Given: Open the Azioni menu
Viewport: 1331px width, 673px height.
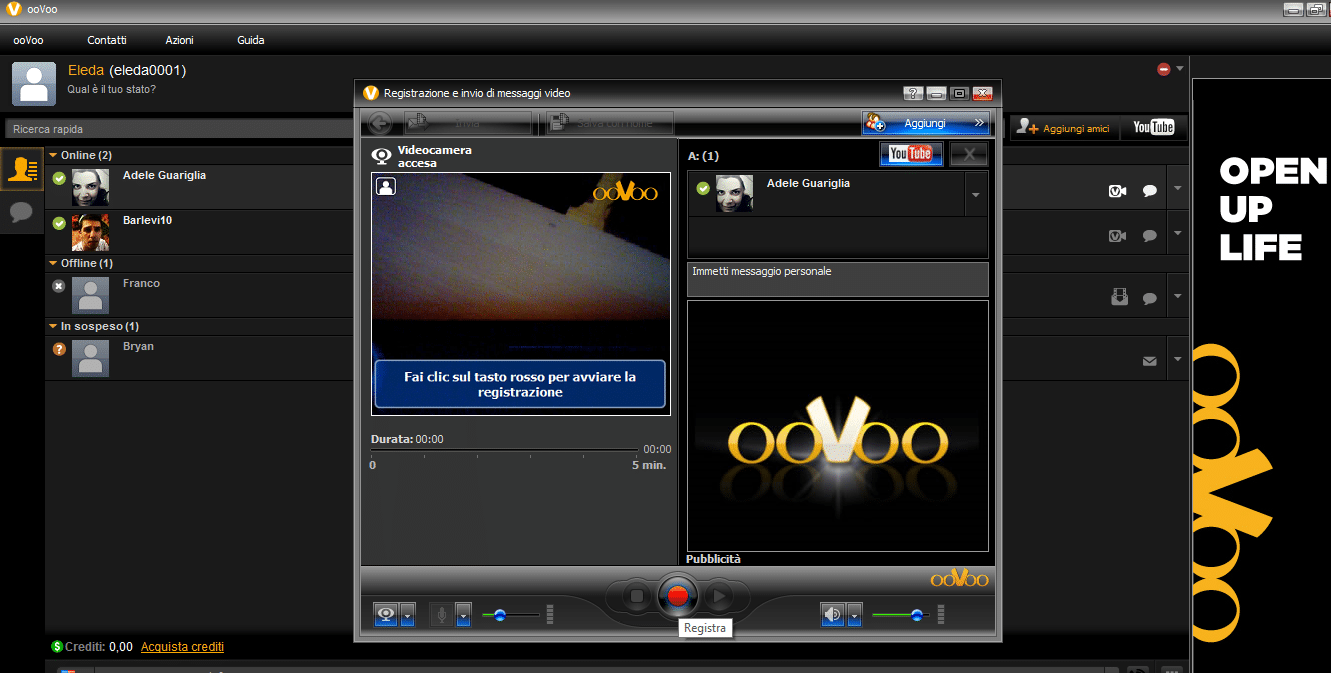Looking at the screenshot, I should tap(179, 40).
